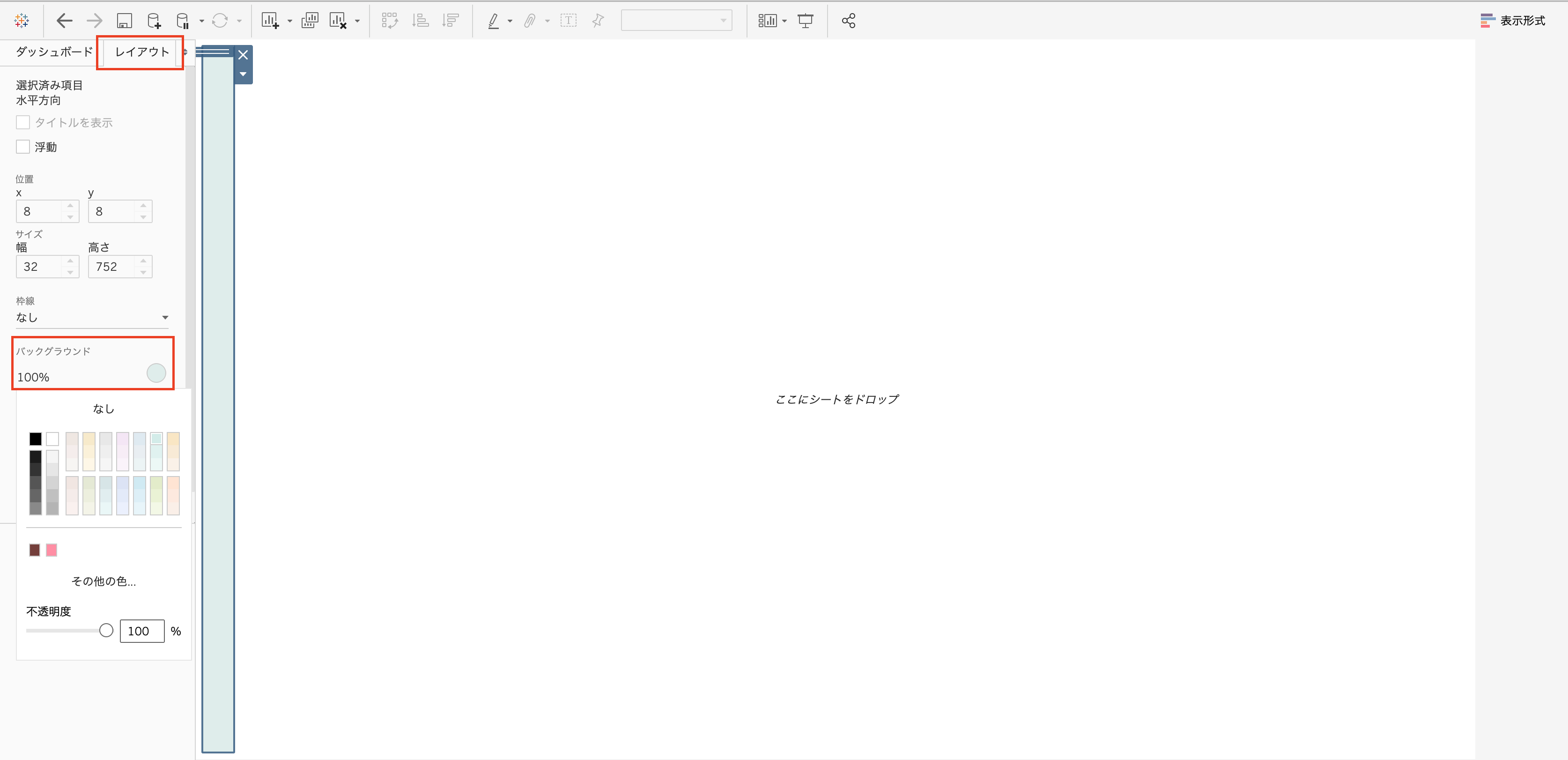Enable the 浮動 floating checkbox

click(23, 147)
